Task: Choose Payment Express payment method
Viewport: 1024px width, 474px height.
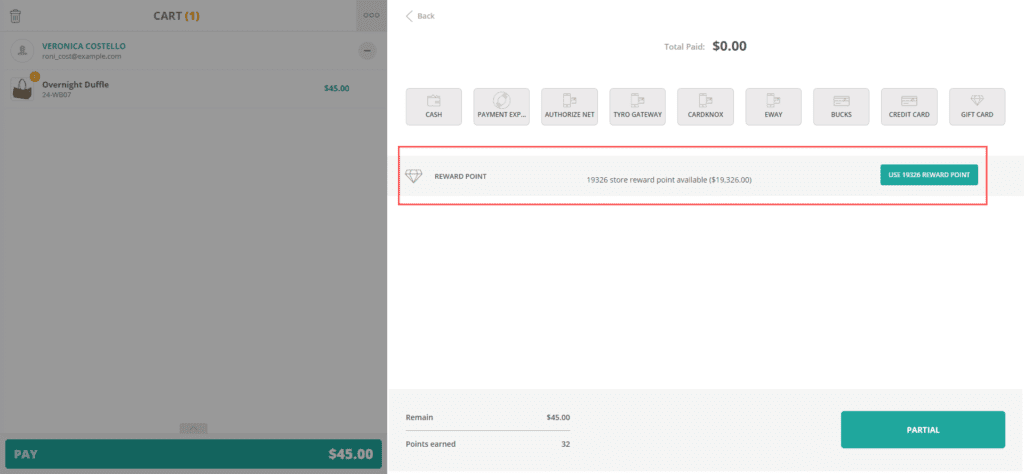Action: [x=502, y=106]
